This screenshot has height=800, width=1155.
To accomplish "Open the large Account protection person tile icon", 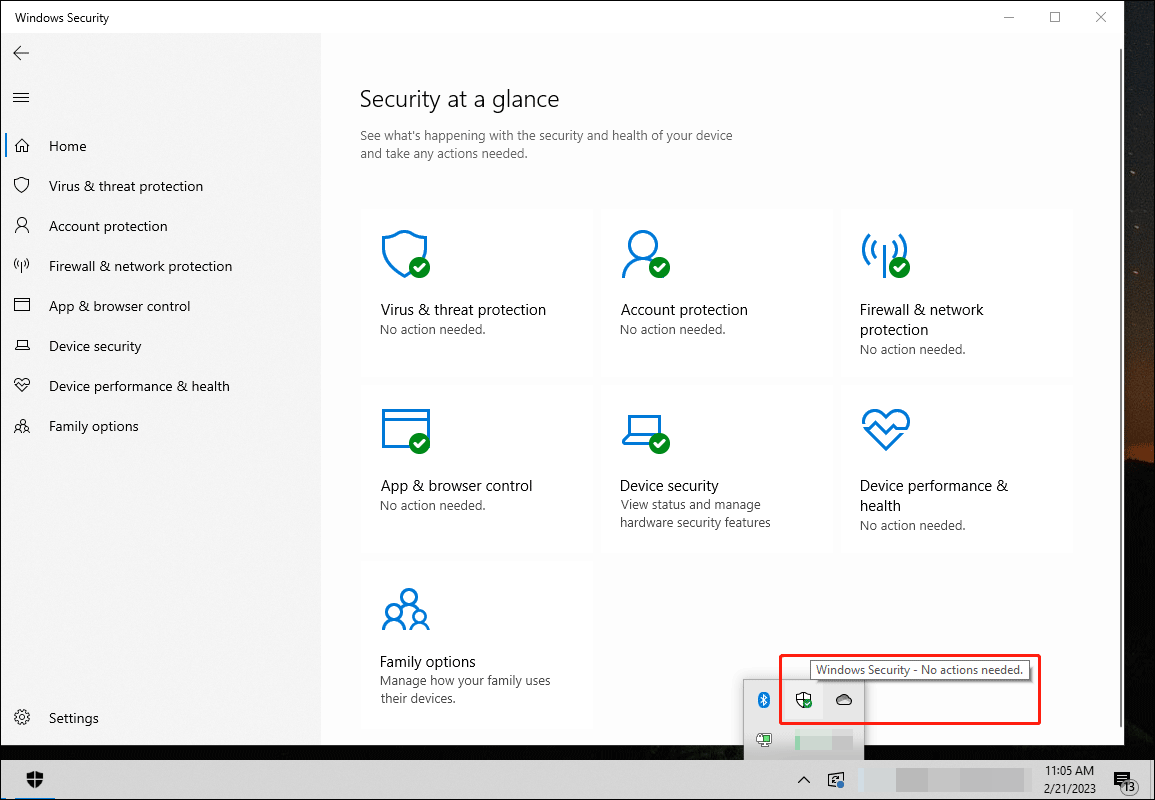I will click(645, 254).
